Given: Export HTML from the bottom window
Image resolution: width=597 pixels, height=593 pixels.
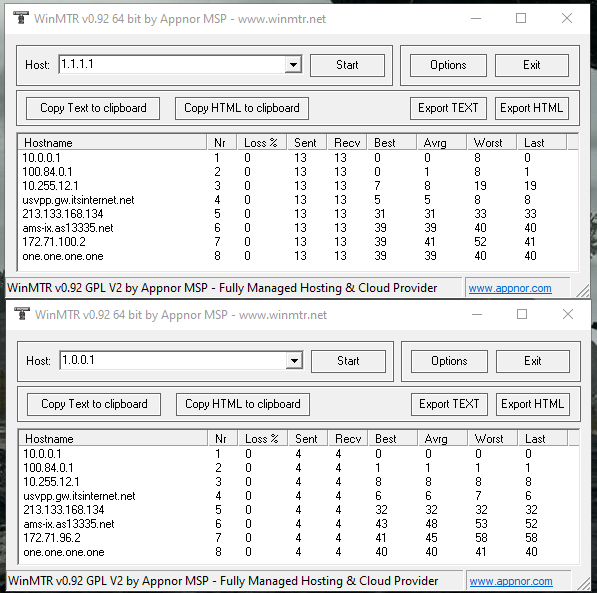Looking at the screenshot, I should tap(533, 404).
